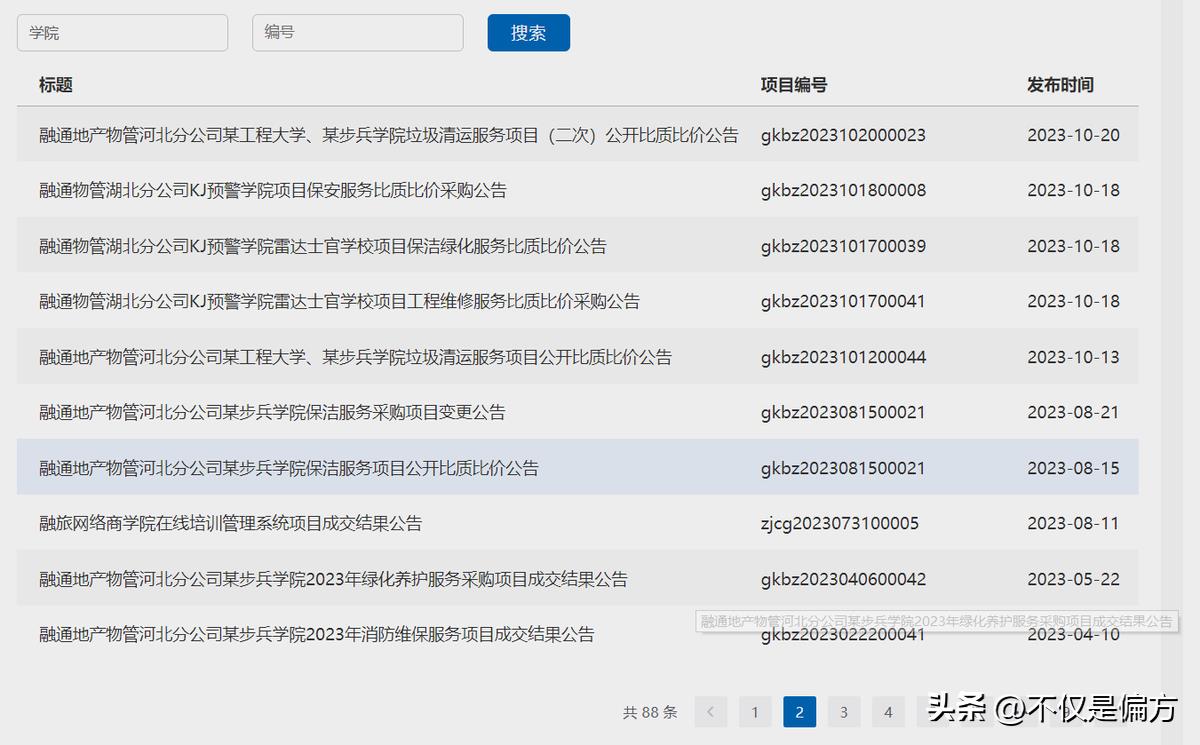Click the 项目编号 column header
This screenshot has width=1200, height=745.
tap(793, 85)
